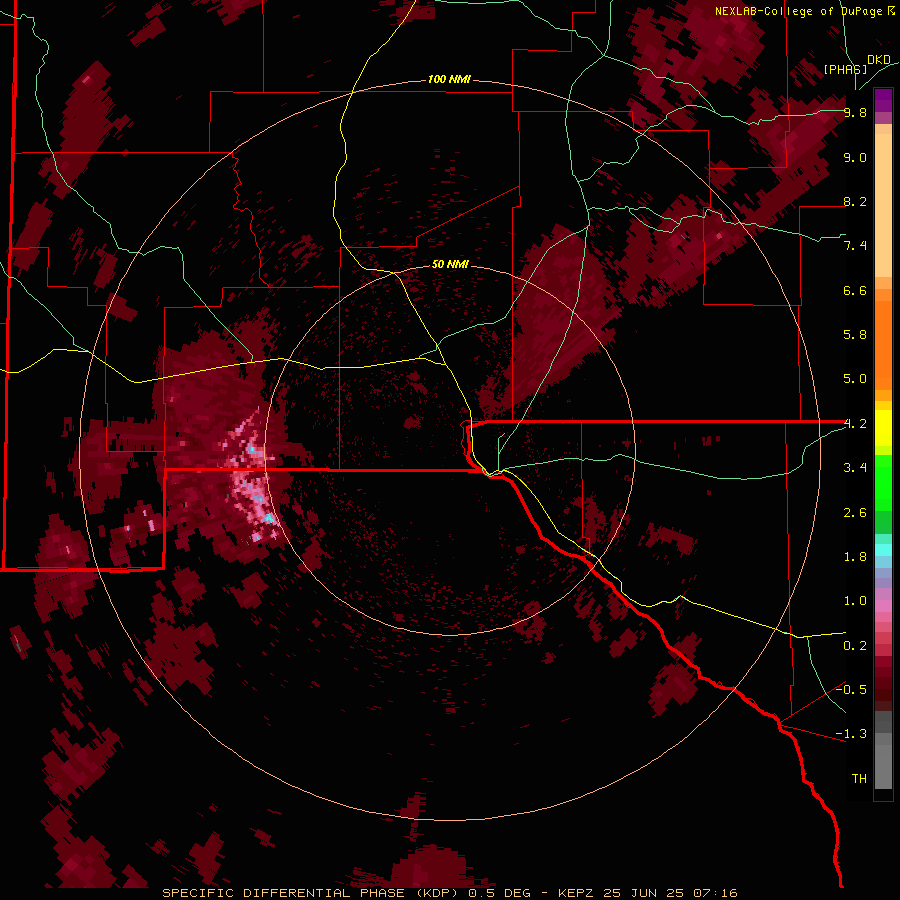Pick the yellow band on the color bar
This screenshot has width=900, height=900.
point(883,428)
